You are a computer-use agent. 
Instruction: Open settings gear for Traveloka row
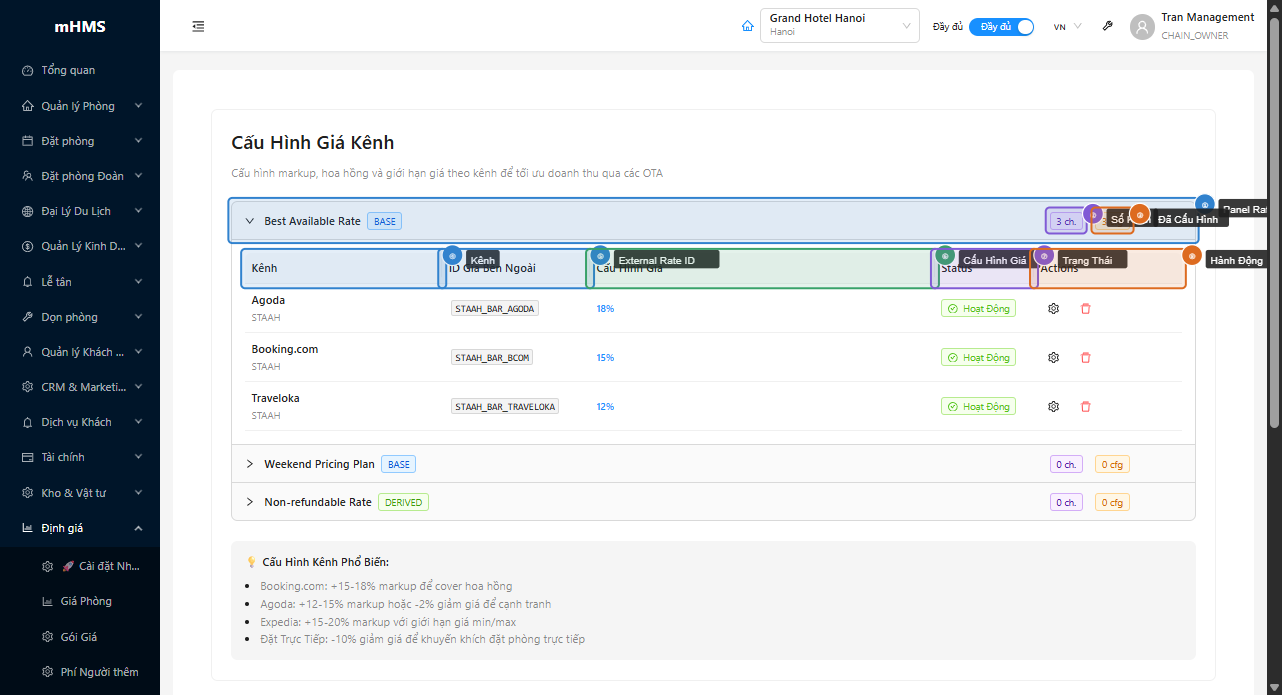coord(1053,407)
